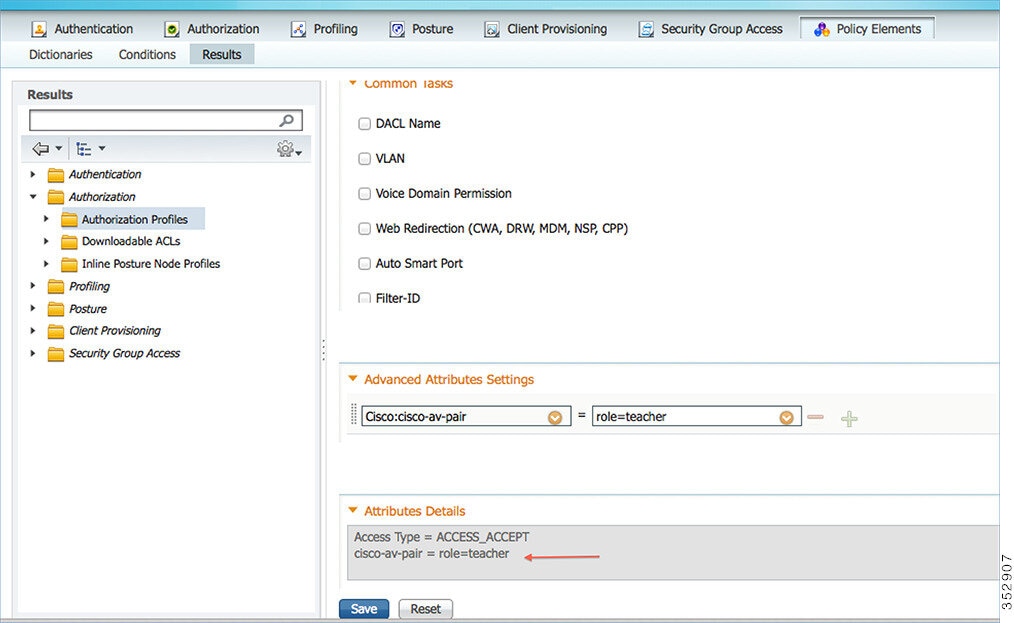Click the Posture tab icon
1014x623 pixels.
pos(397,29)
